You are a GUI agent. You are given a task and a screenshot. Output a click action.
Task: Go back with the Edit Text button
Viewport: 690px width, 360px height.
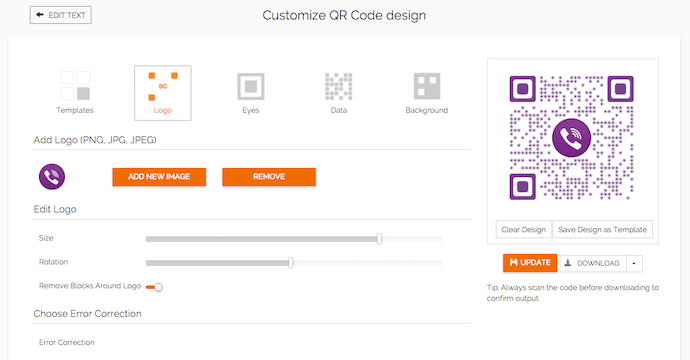click(61, 15)
